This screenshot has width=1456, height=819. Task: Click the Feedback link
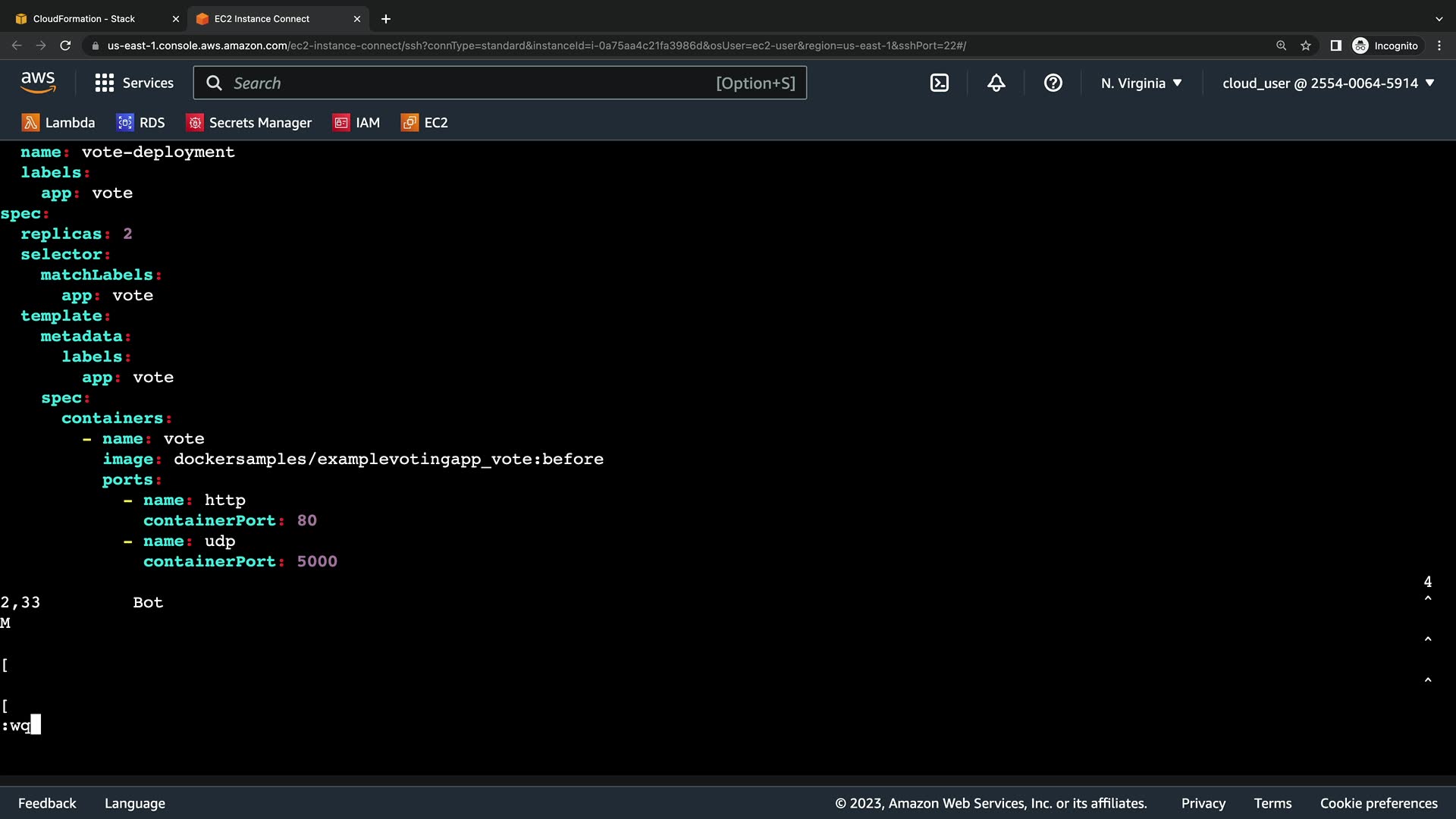[47, 803]
